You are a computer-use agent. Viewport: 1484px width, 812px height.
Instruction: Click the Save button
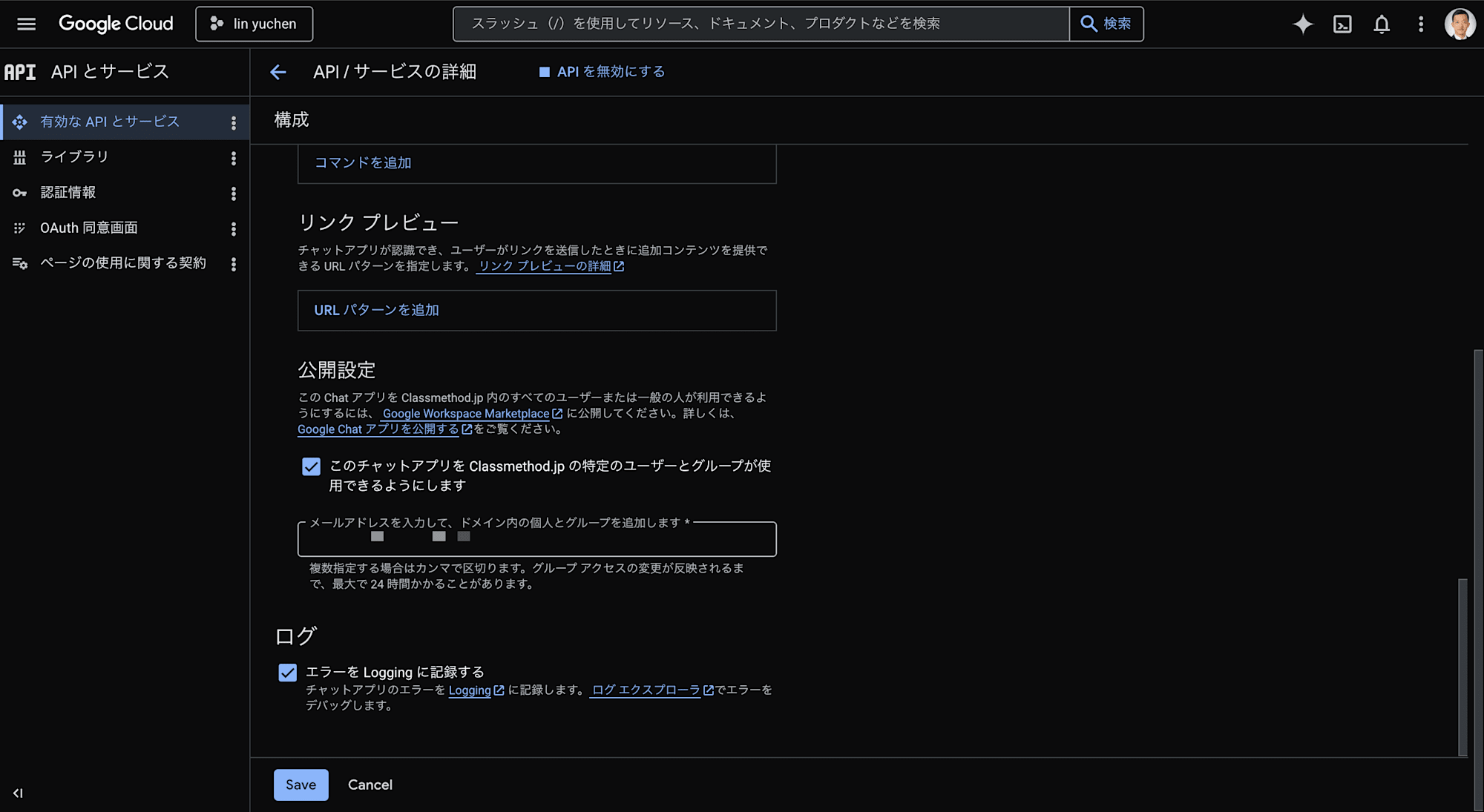(301, 785)
